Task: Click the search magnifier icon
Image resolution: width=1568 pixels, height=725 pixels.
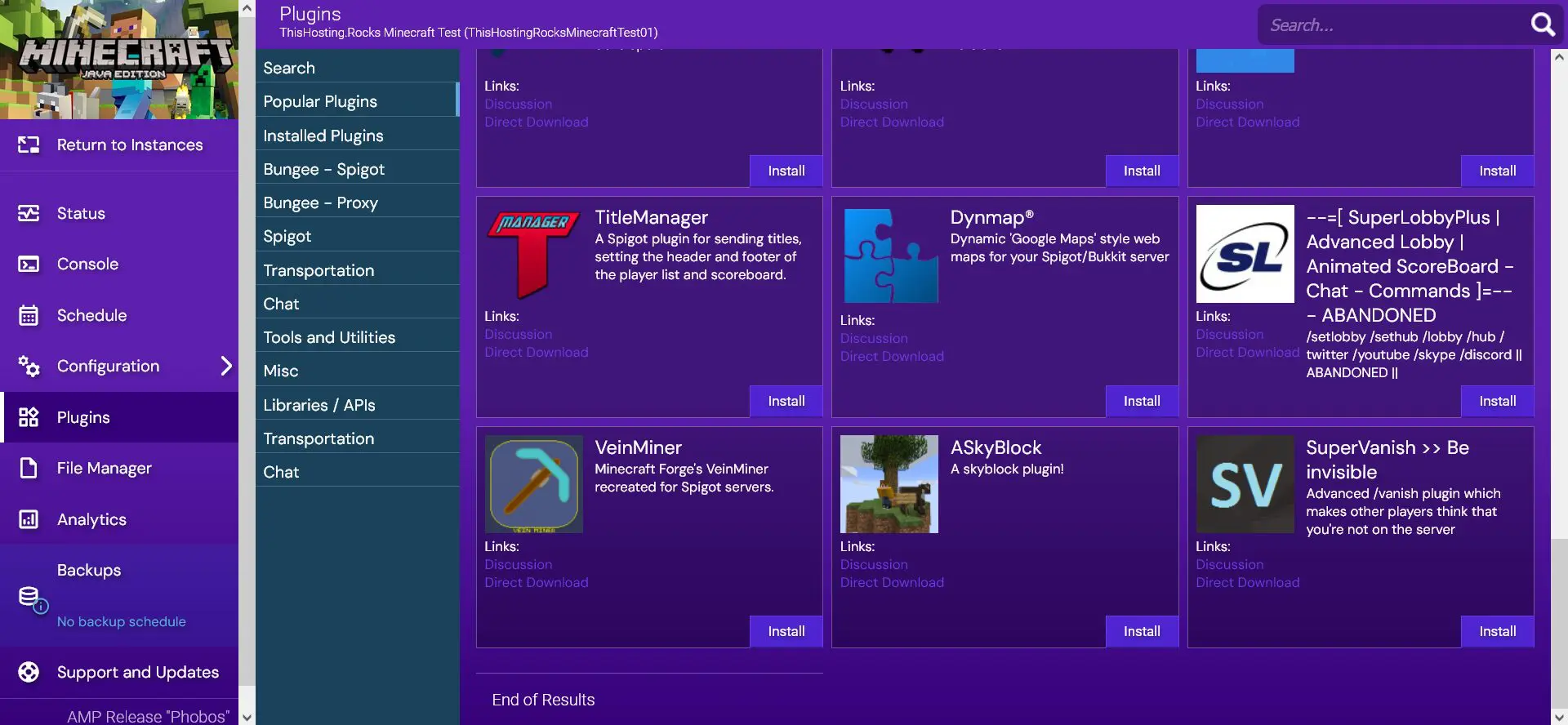Action: (1542, 24)
